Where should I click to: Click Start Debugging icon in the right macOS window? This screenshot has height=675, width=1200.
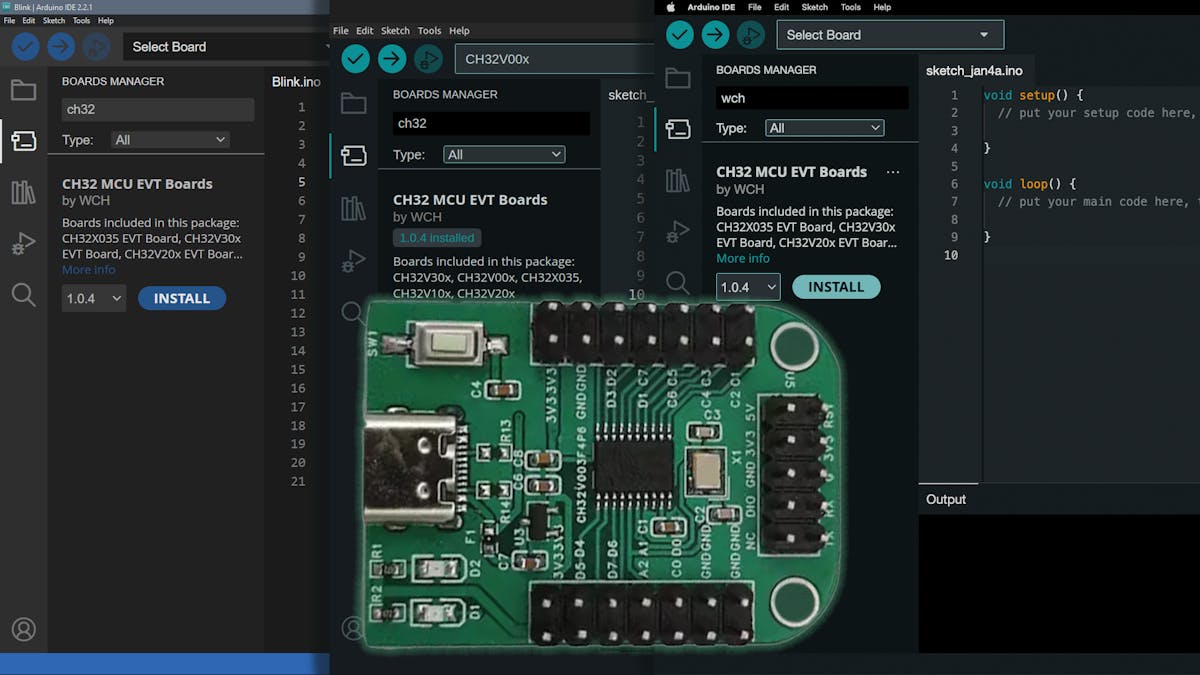pos(750,35)
